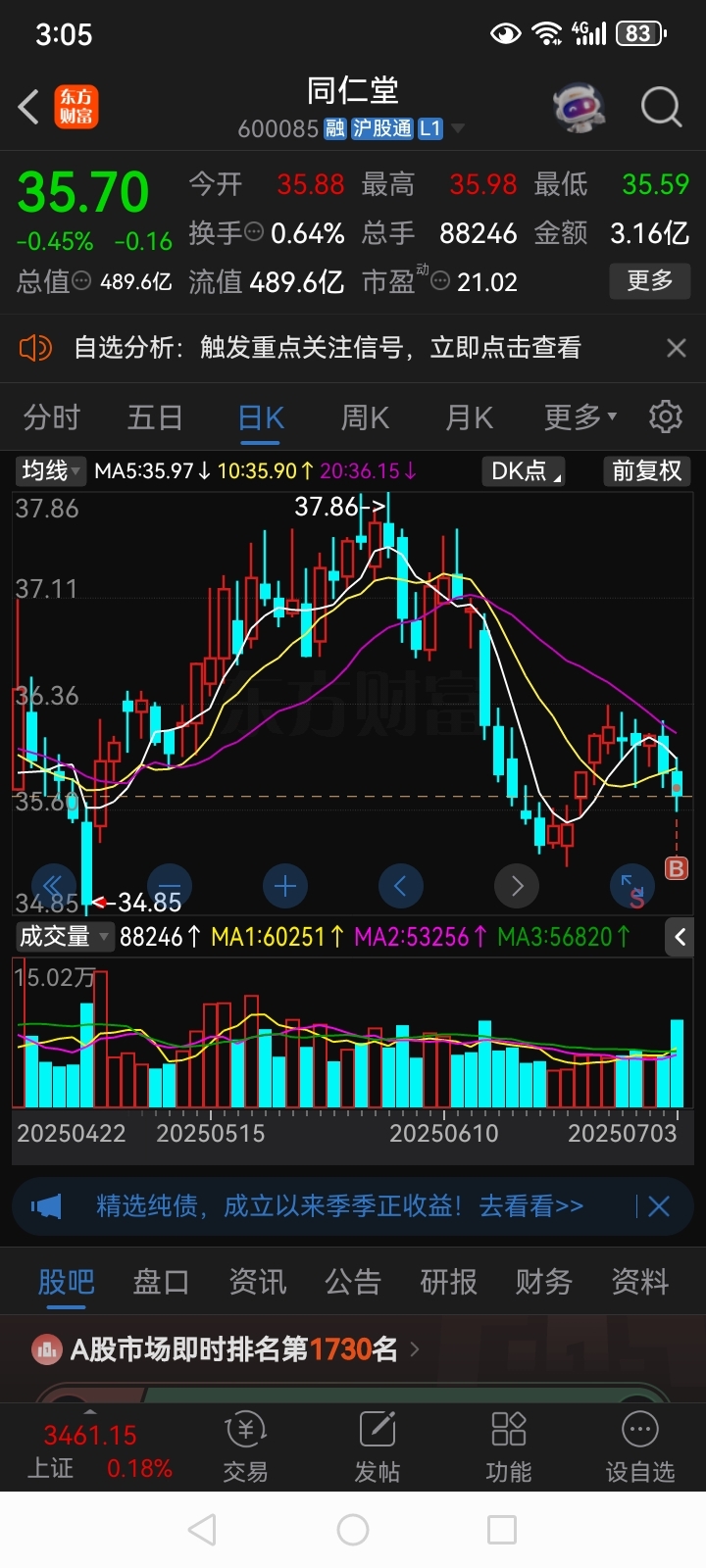
Task: Switch to 分时 chart tab
Action: tap(52, 418)
